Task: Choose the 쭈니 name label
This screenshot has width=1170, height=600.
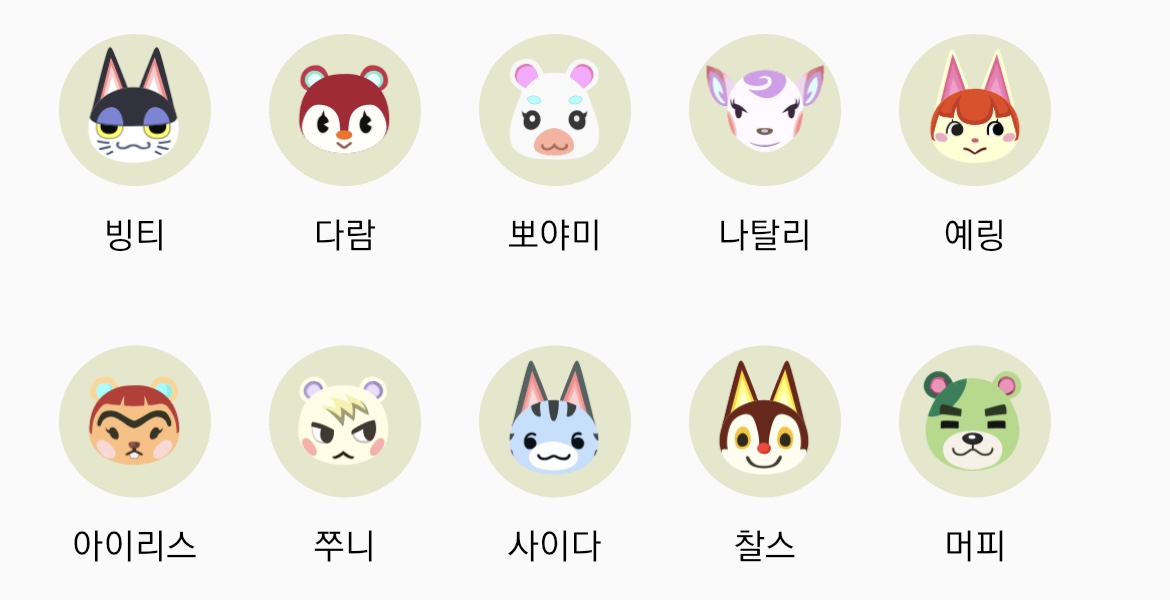Action: [345, 546]
